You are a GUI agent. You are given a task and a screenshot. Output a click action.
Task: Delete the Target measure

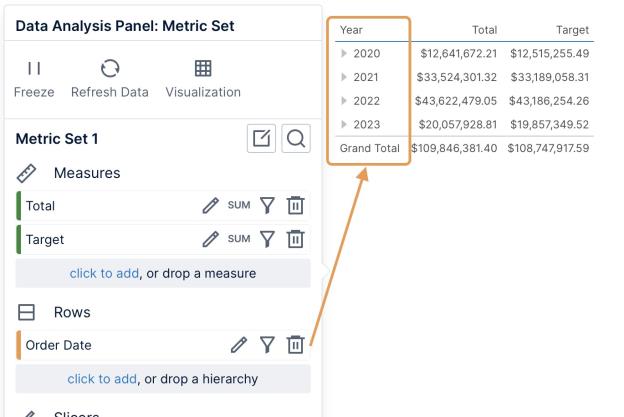click(295, 240)
